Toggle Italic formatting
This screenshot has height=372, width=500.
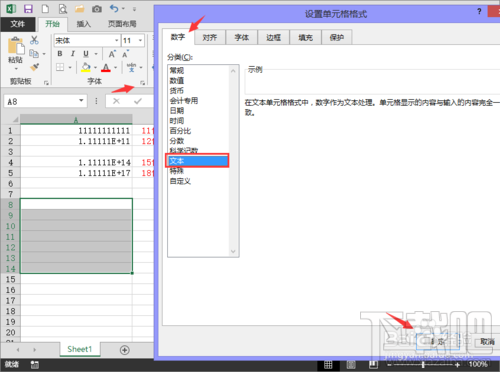click(x=72, y=54)
